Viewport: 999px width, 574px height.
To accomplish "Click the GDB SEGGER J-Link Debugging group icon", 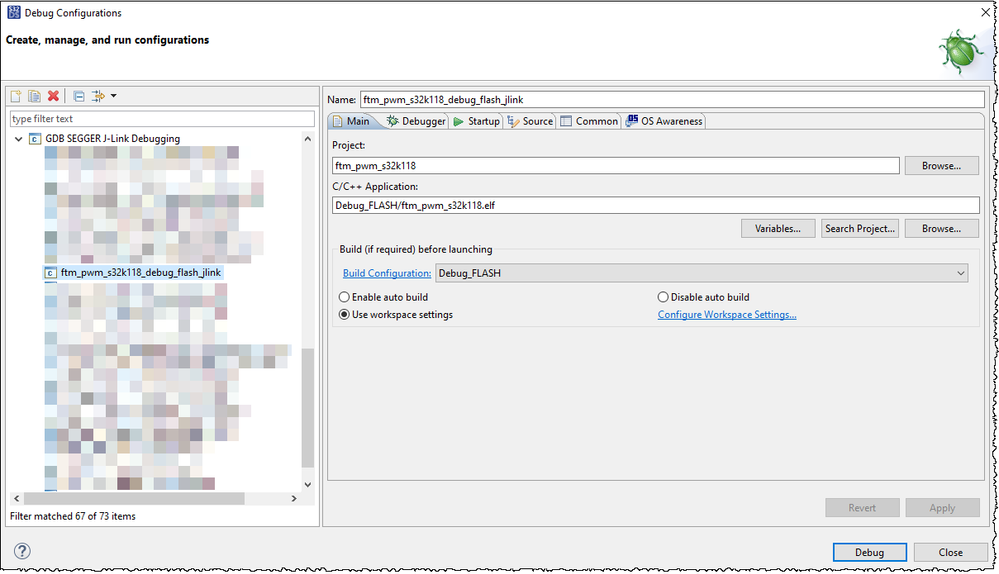I will tap(35, 139).
